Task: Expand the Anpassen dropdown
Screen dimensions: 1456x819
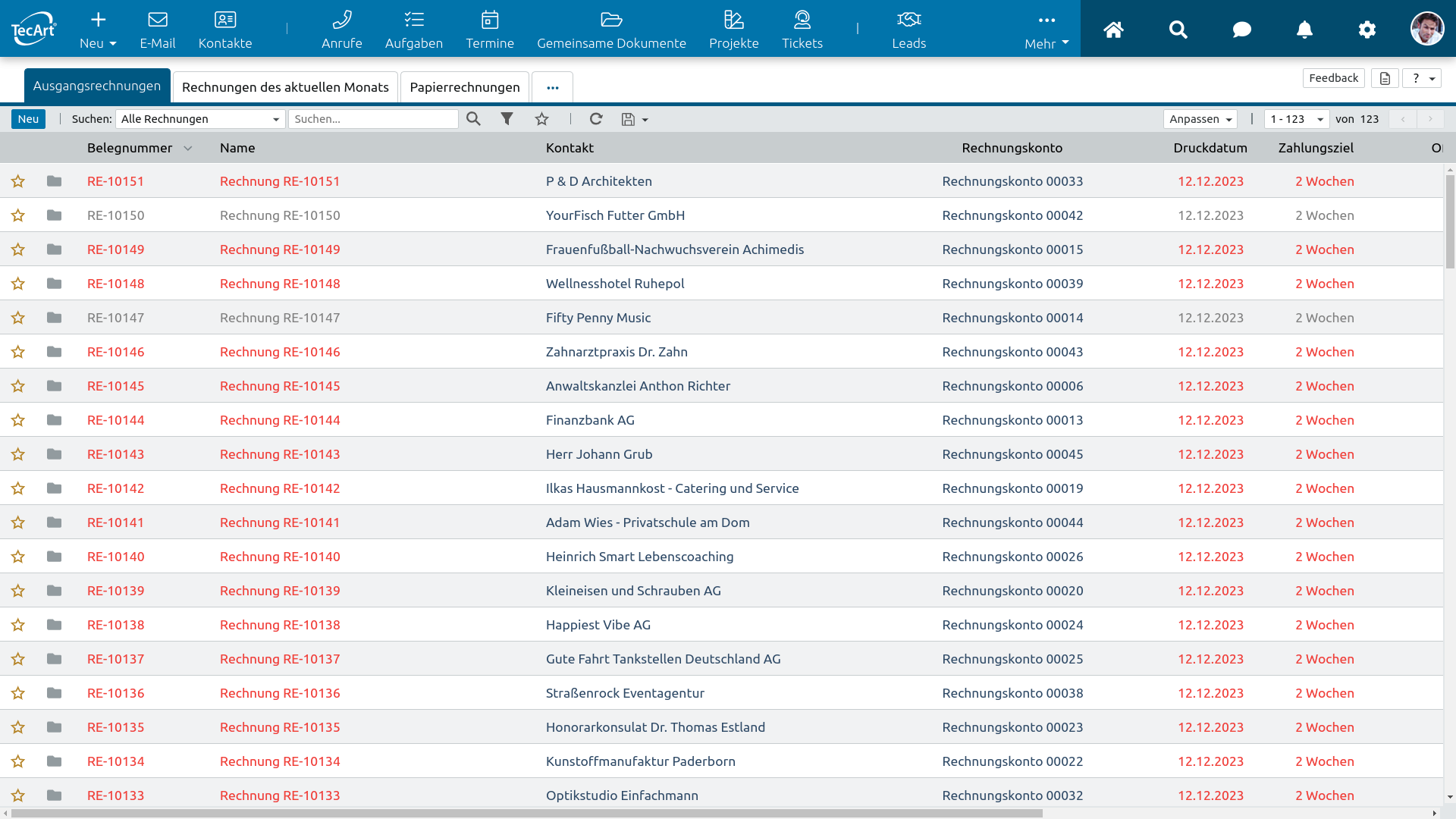Action: 1200,119
